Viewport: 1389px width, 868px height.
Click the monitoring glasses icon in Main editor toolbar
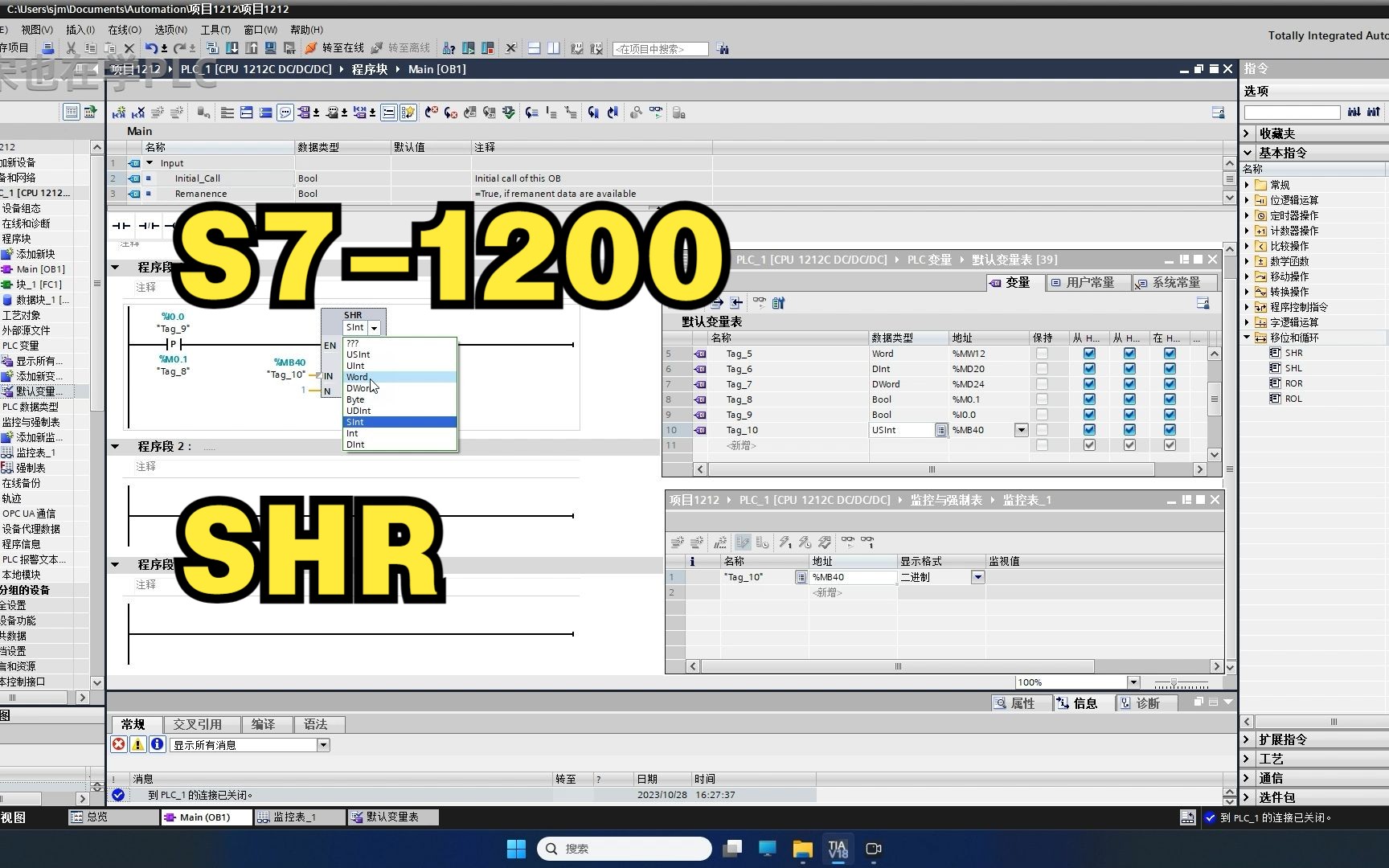coord(656,113)
